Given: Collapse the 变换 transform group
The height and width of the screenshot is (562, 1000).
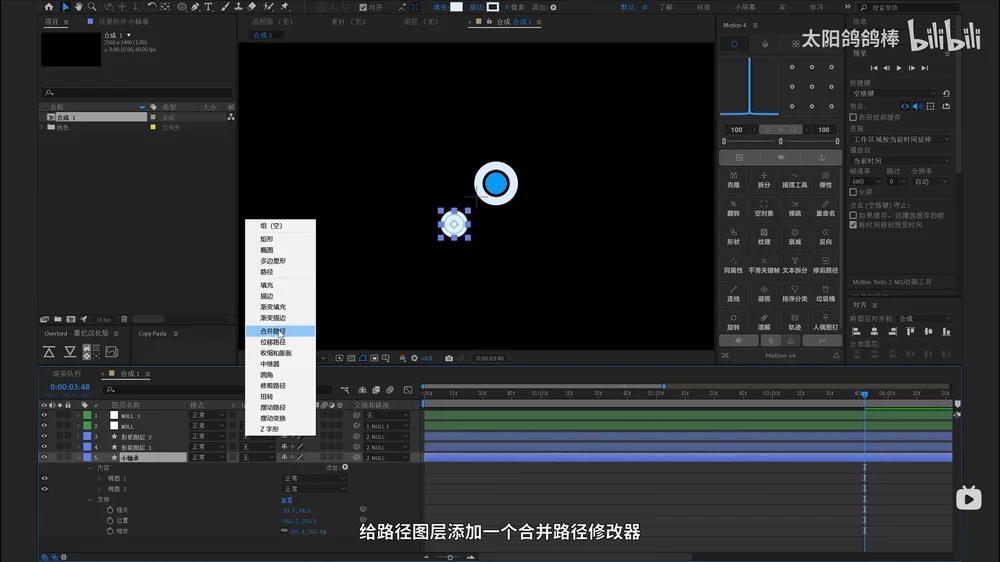Looking at the screenshot, I should click(x=90, y=499).
